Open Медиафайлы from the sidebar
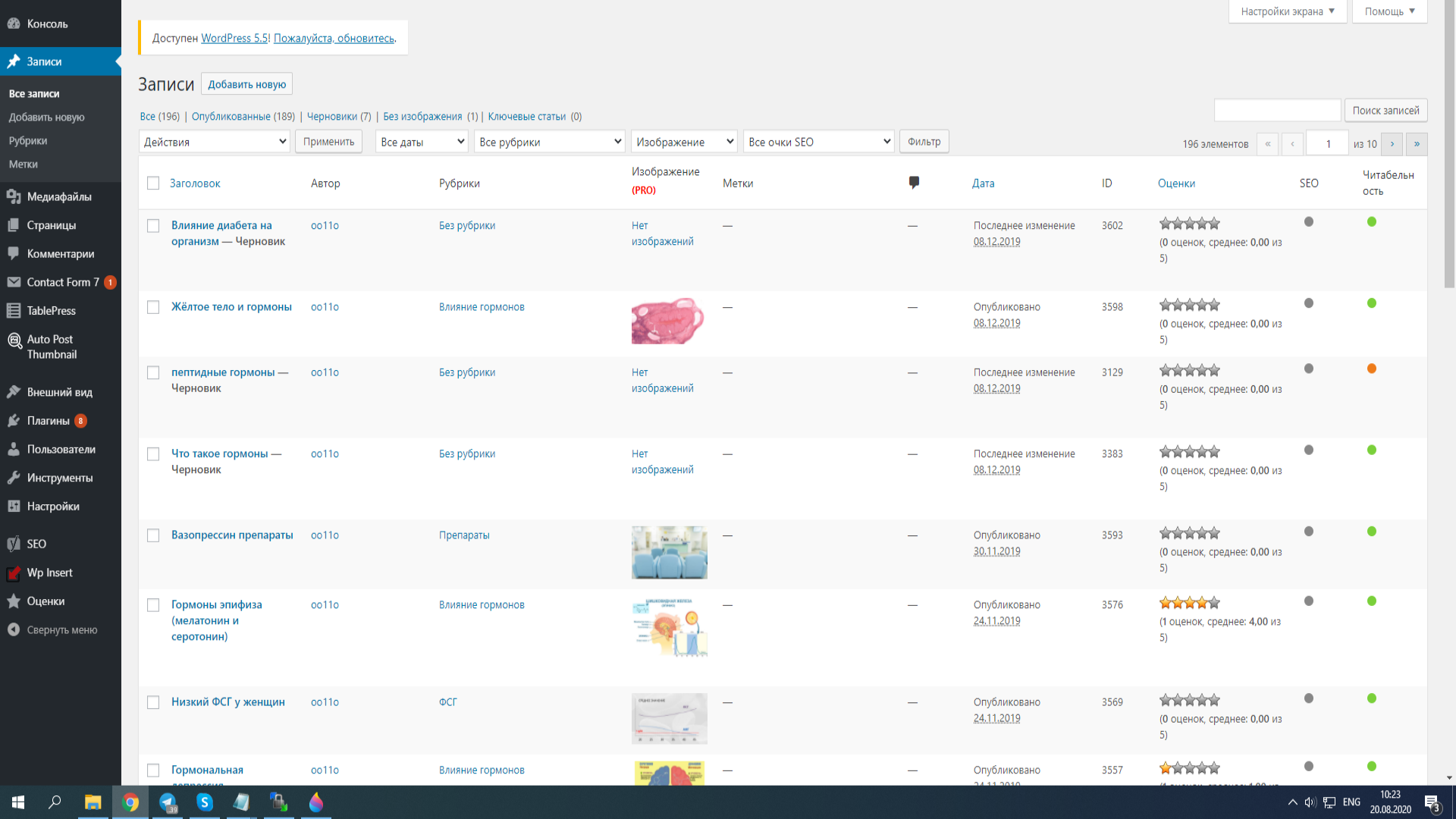Screen dimensions: 1456x819 click(59, 197)
